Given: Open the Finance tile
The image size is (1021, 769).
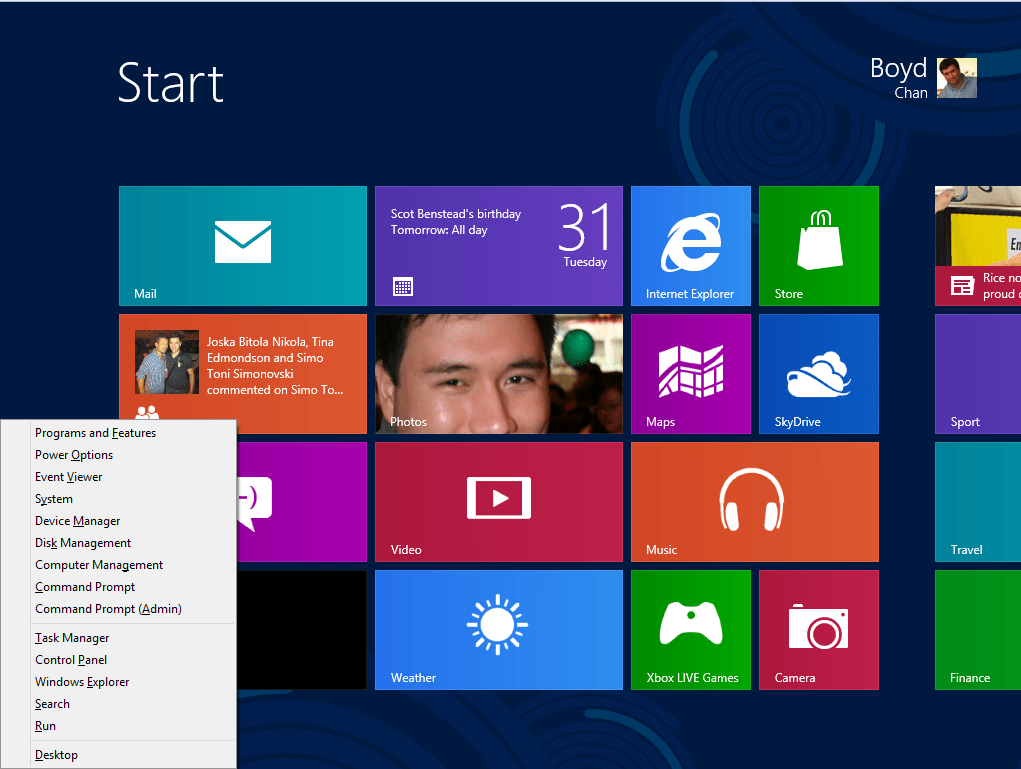Looking at the screenshot, I should pyautogui.click(x=977, y=630).
